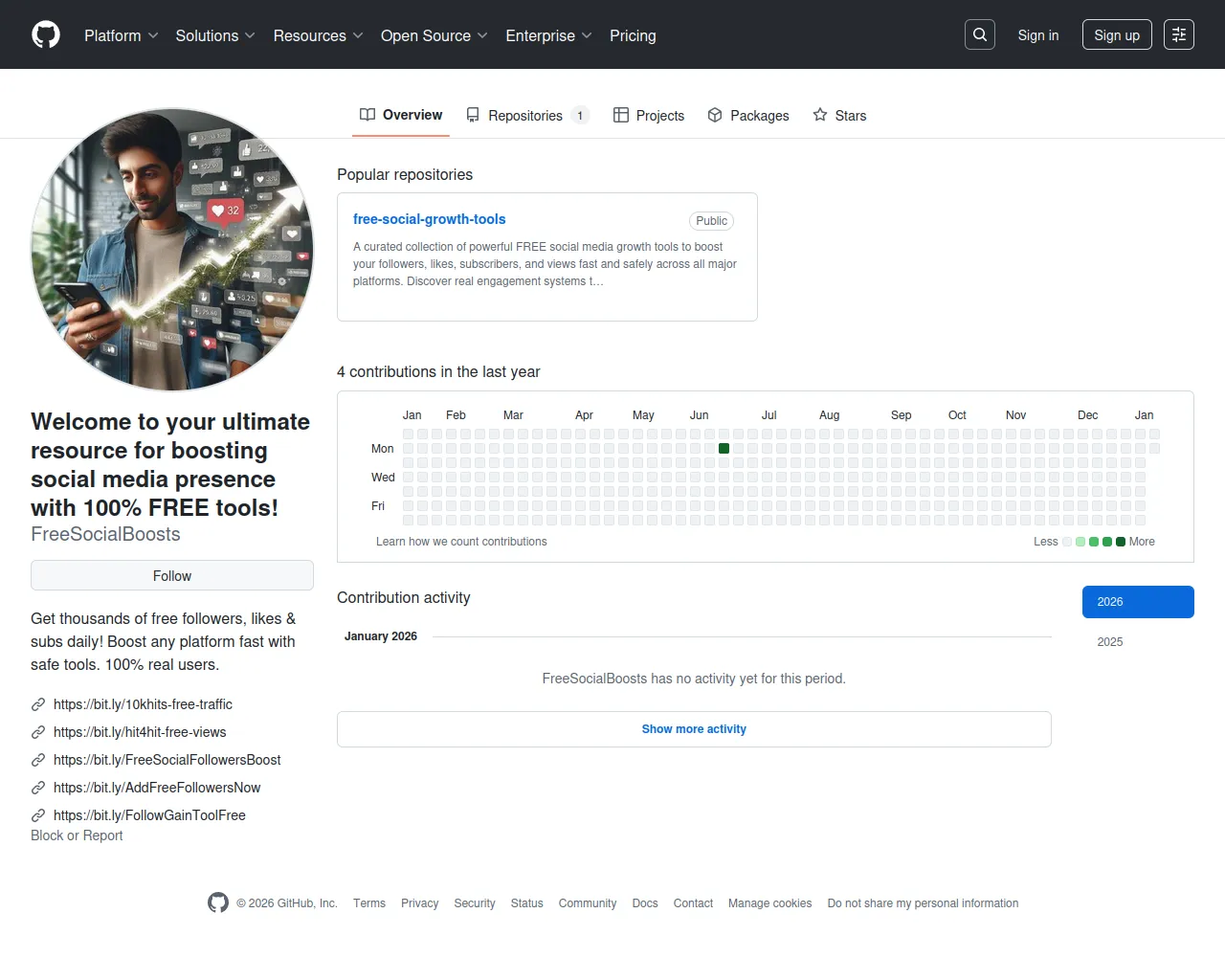Follow the FreeSocialBoosts user

pyautogui.click(x=172, y=575)
